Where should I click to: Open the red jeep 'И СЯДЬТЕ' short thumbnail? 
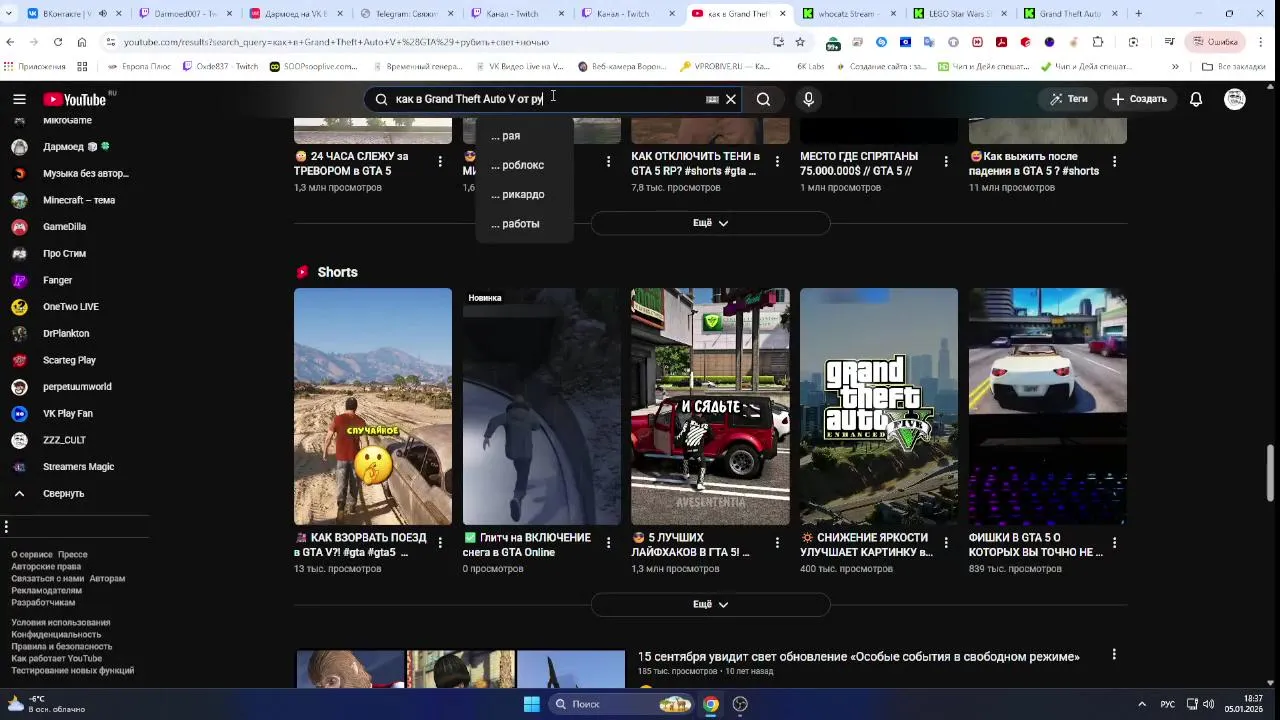tap(710, 406)
